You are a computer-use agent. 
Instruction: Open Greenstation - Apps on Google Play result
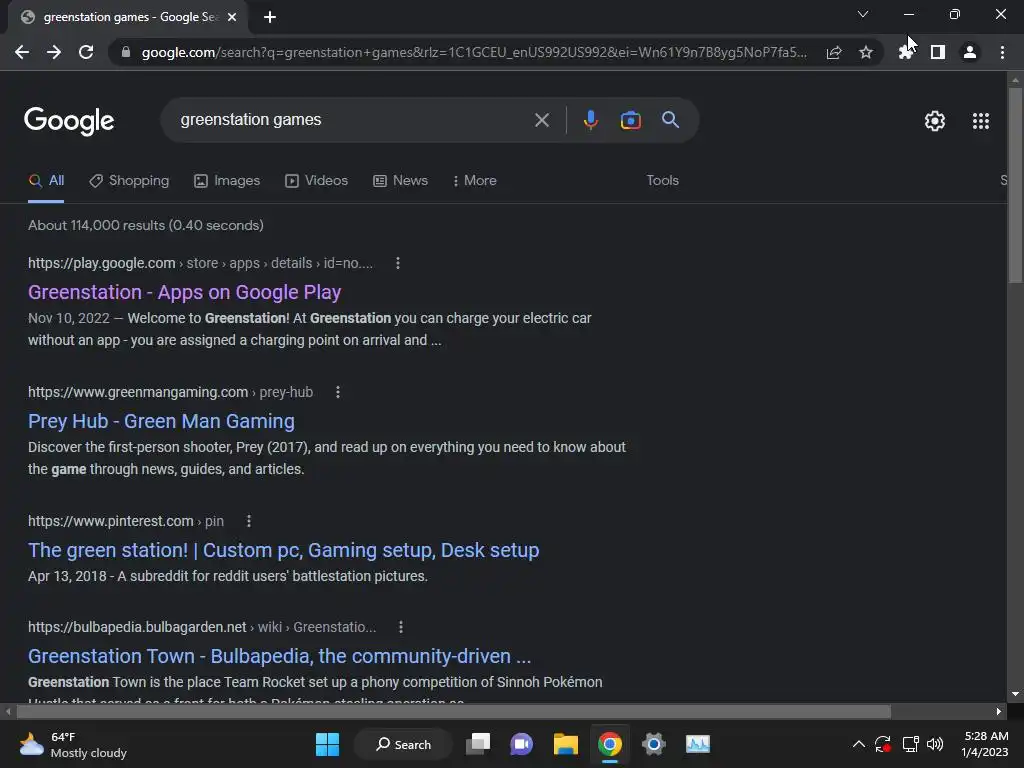pos(184,292)
